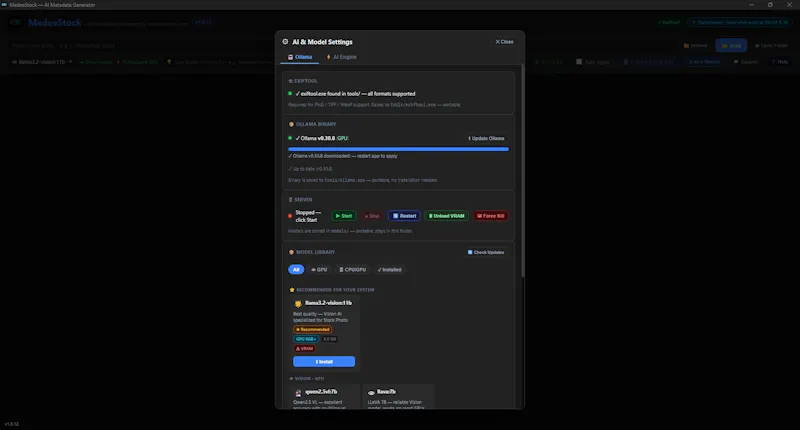This screenshot has width=800, height=430.
Task: Show only Installed models
Action: click(x=389, y=269)
